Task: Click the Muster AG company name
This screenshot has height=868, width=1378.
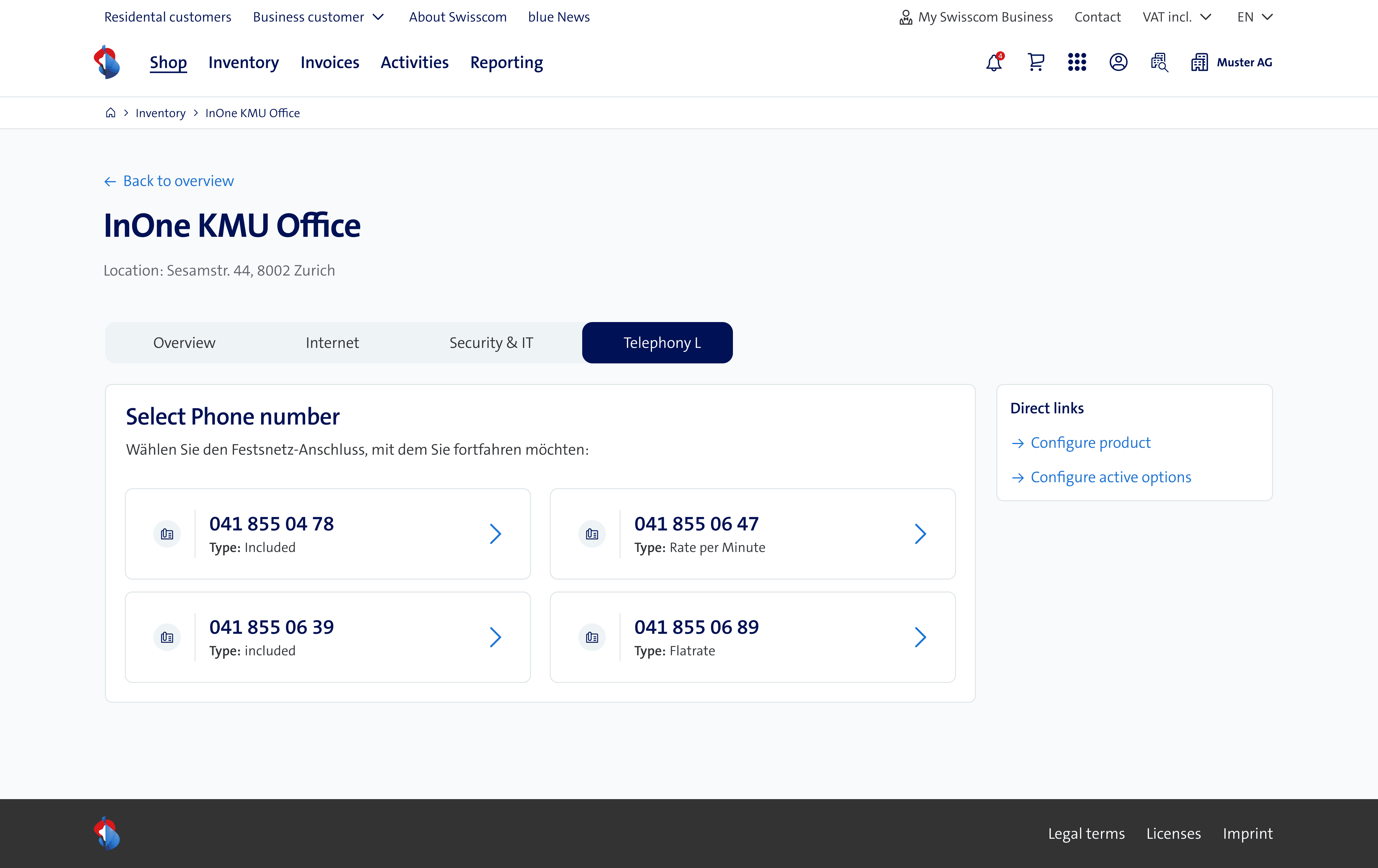Action: tap(1245, 62)
